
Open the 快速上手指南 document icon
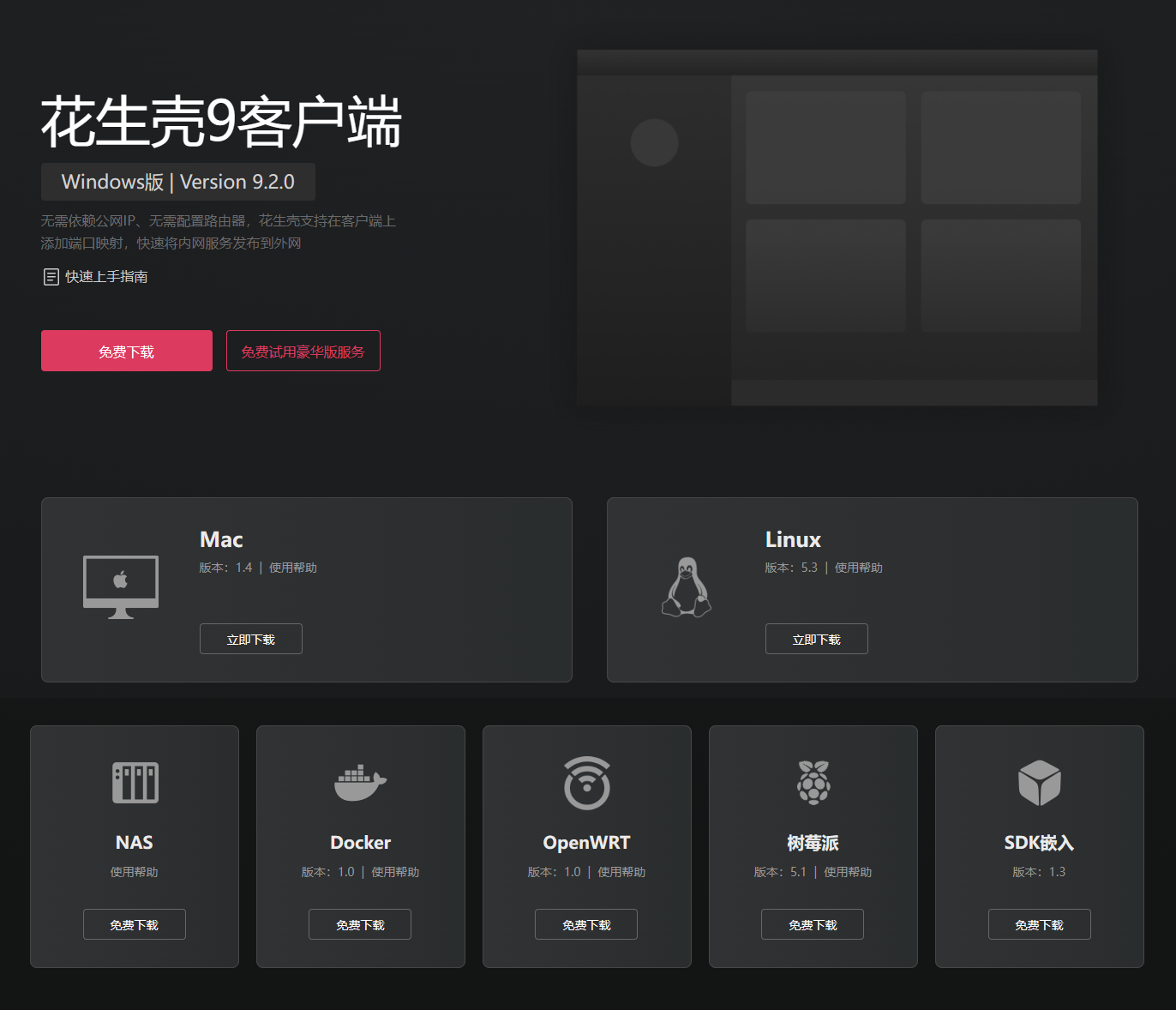pyautogui.click(x=51, y=277)
